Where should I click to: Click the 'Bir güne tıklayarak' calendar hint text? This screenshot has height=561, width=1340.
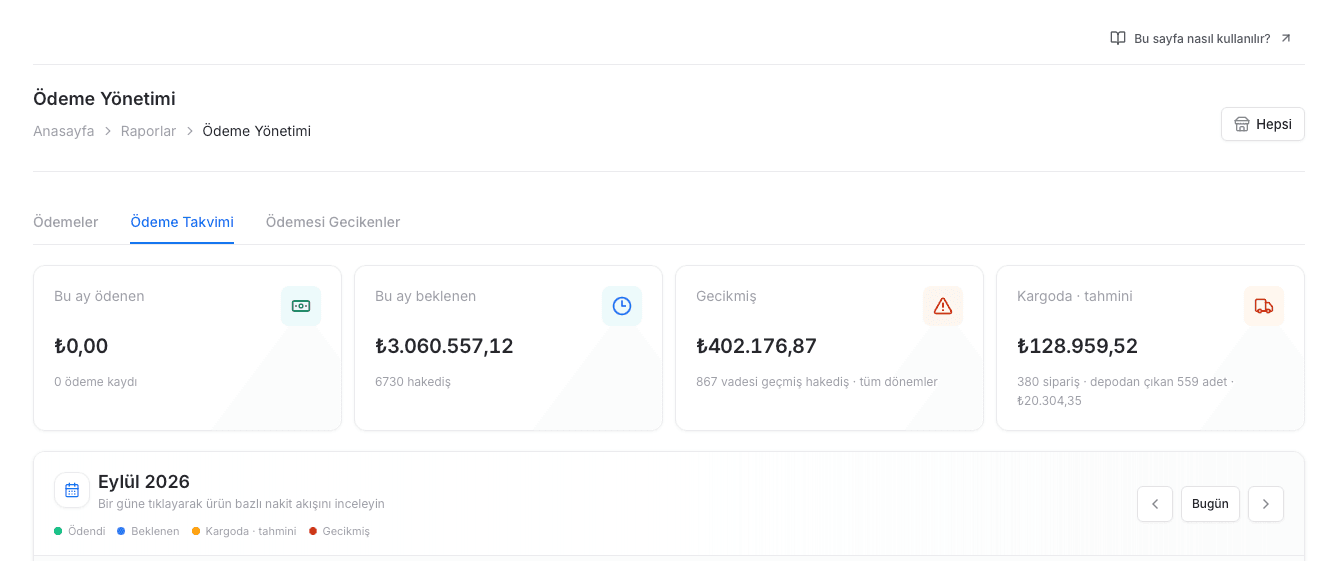(x=241, y=504)
